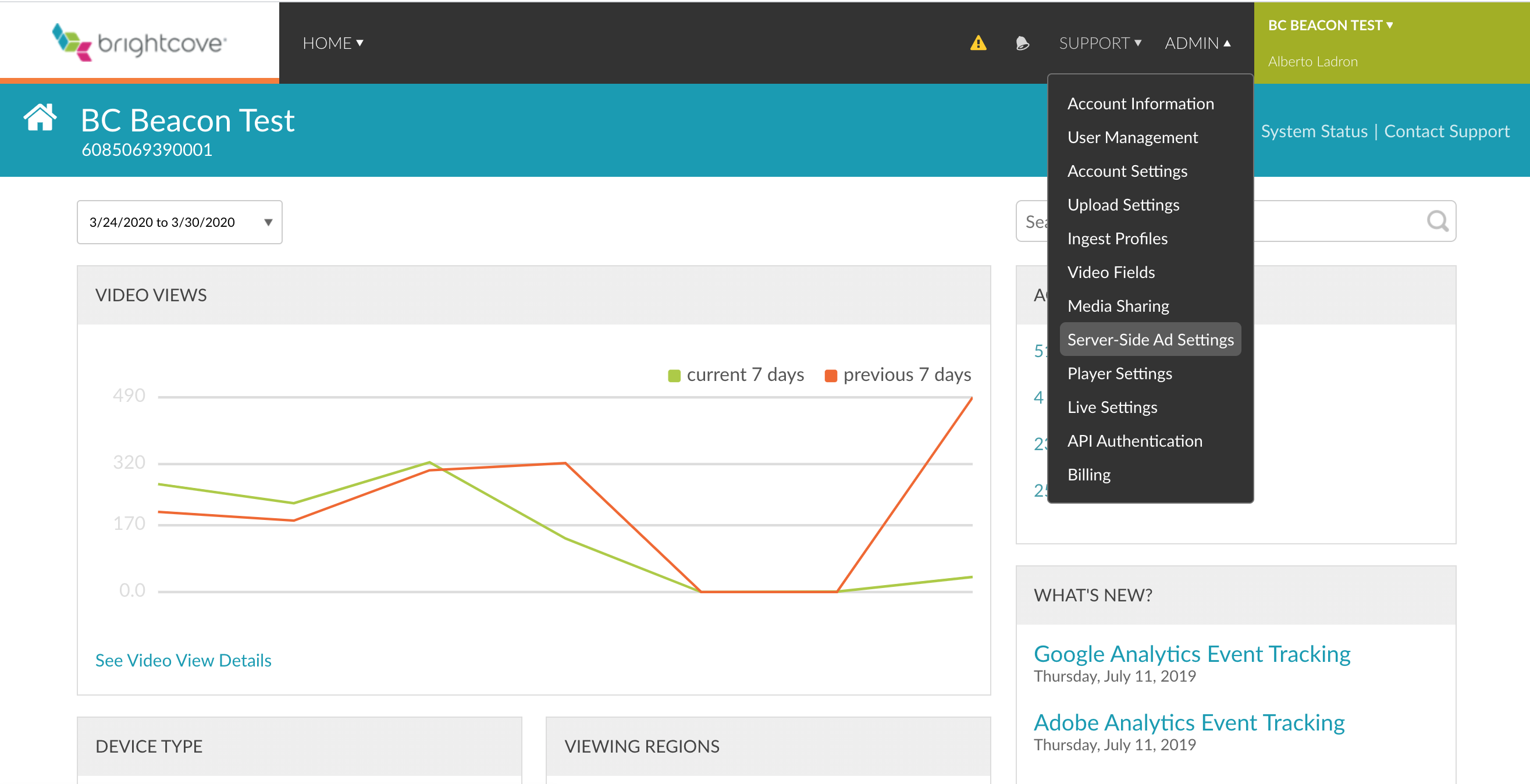Click the DEVICE TYPE panel header
Image resolution: width=1530 pixels, height=784 pixels.
[300, 747]
